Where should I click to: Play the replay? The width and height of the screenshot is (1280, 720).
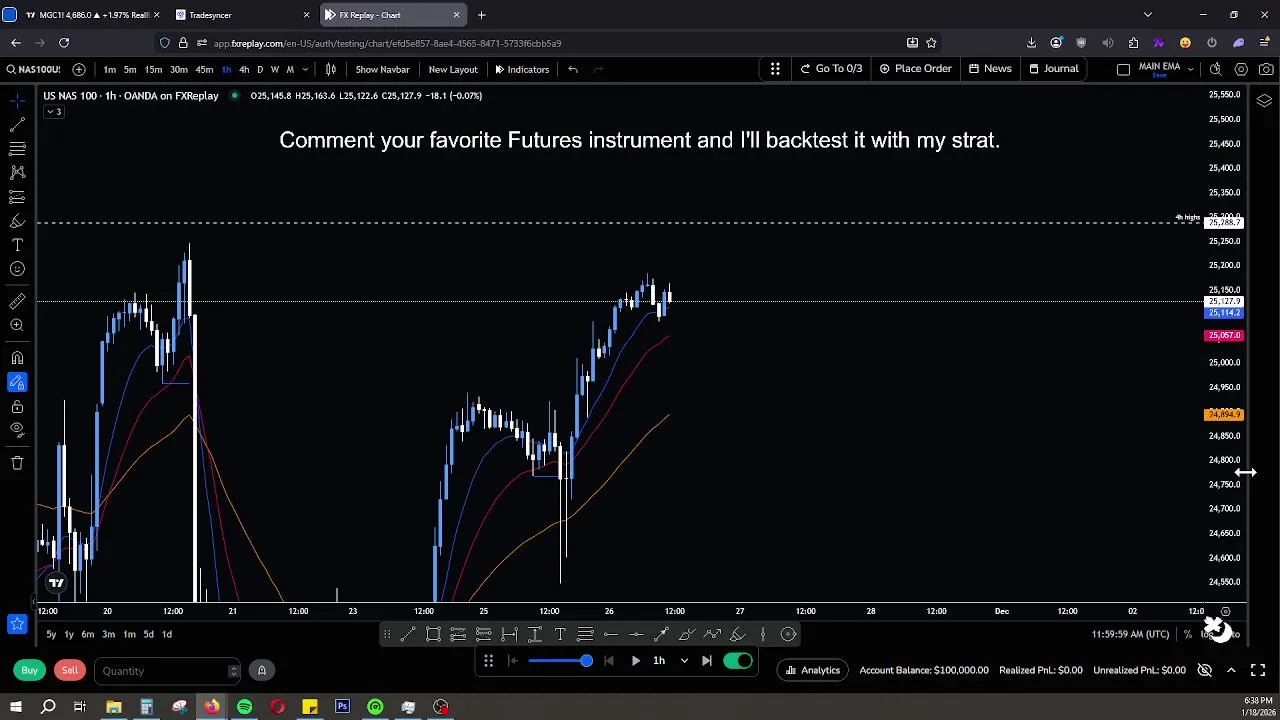635,660
